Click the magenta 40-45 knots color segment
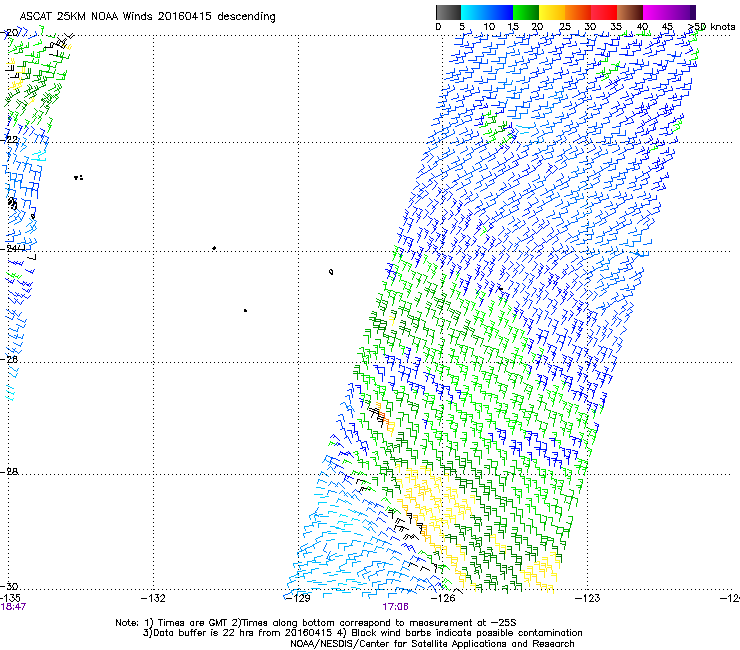 pyautogui.click(x=656, y=12)
